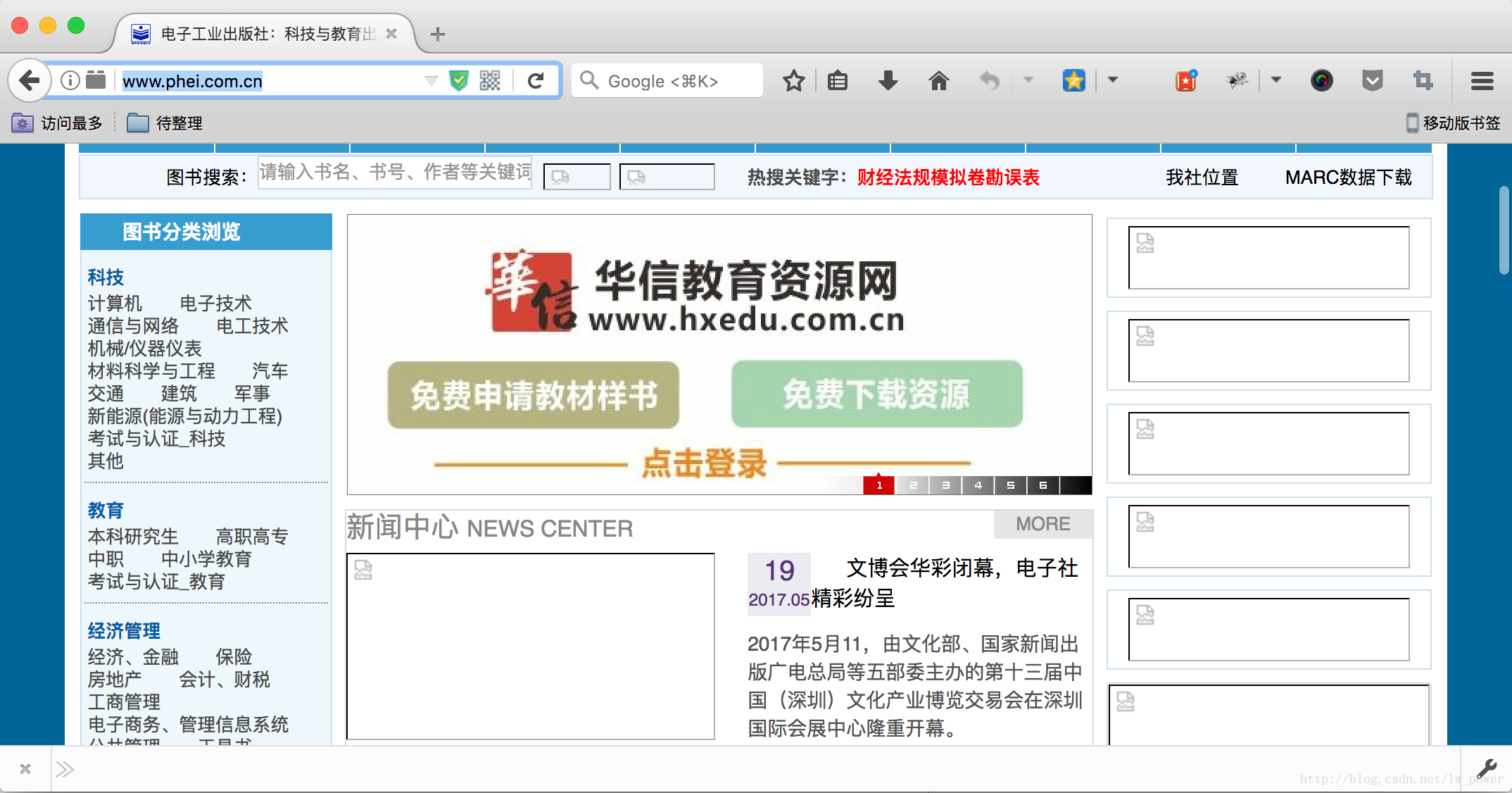Click the page vertical scrollbar

[x=1504, y=230]
